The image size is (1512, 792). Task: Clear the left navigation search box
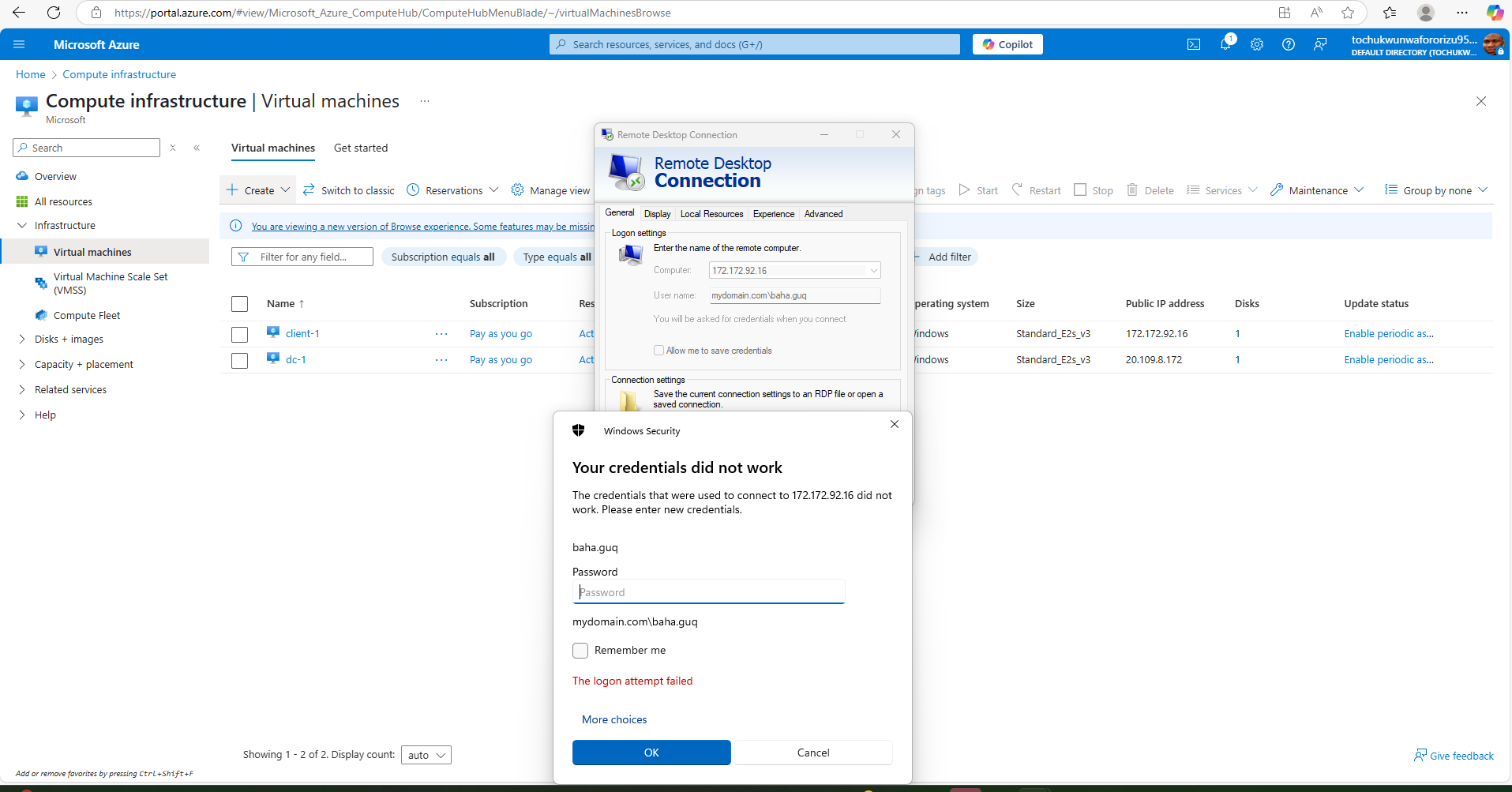(x=173, y=148)
